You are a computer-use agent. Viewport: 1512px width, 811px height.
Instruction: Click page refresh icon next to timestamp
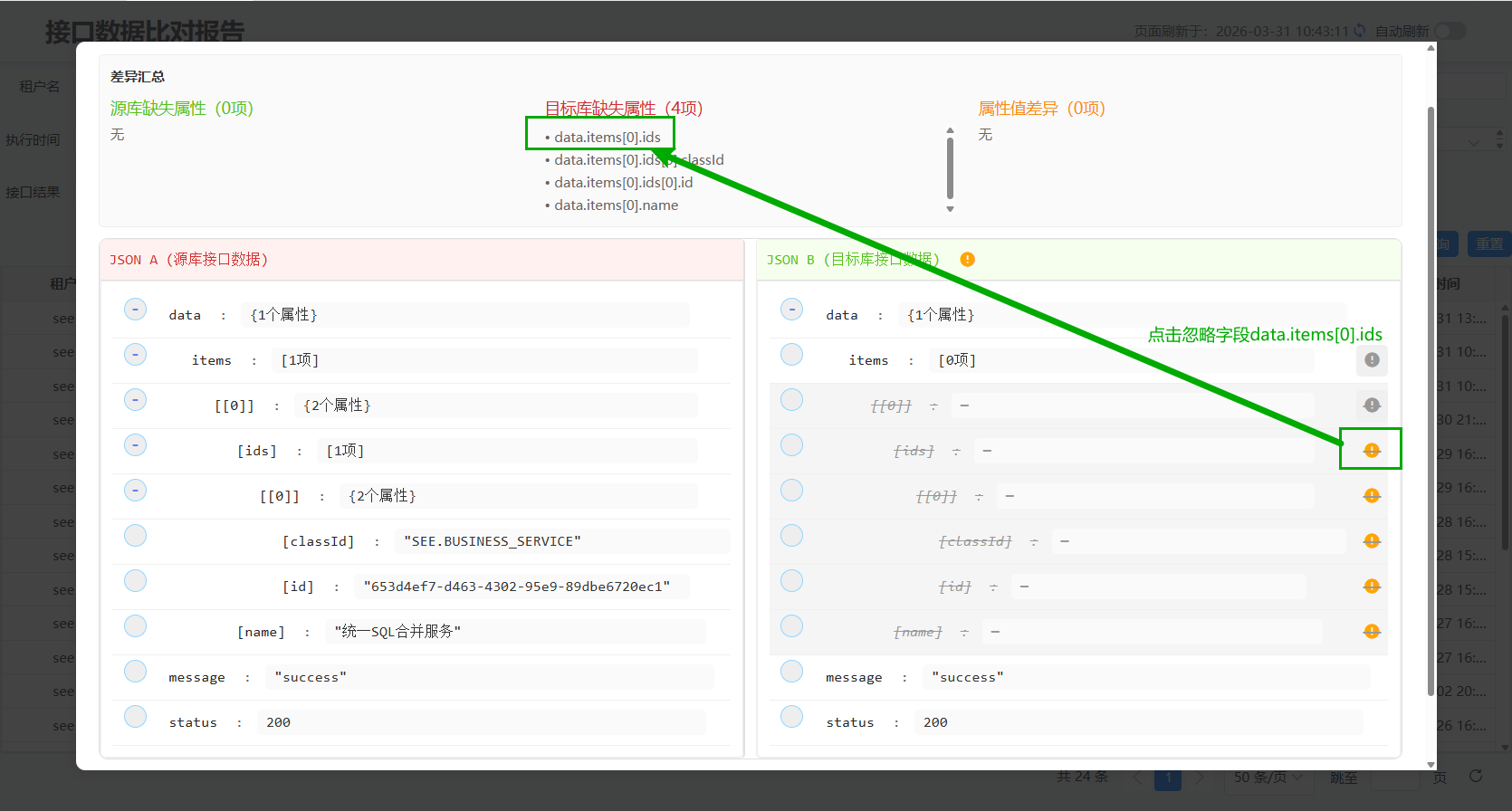click(1359, 31)
